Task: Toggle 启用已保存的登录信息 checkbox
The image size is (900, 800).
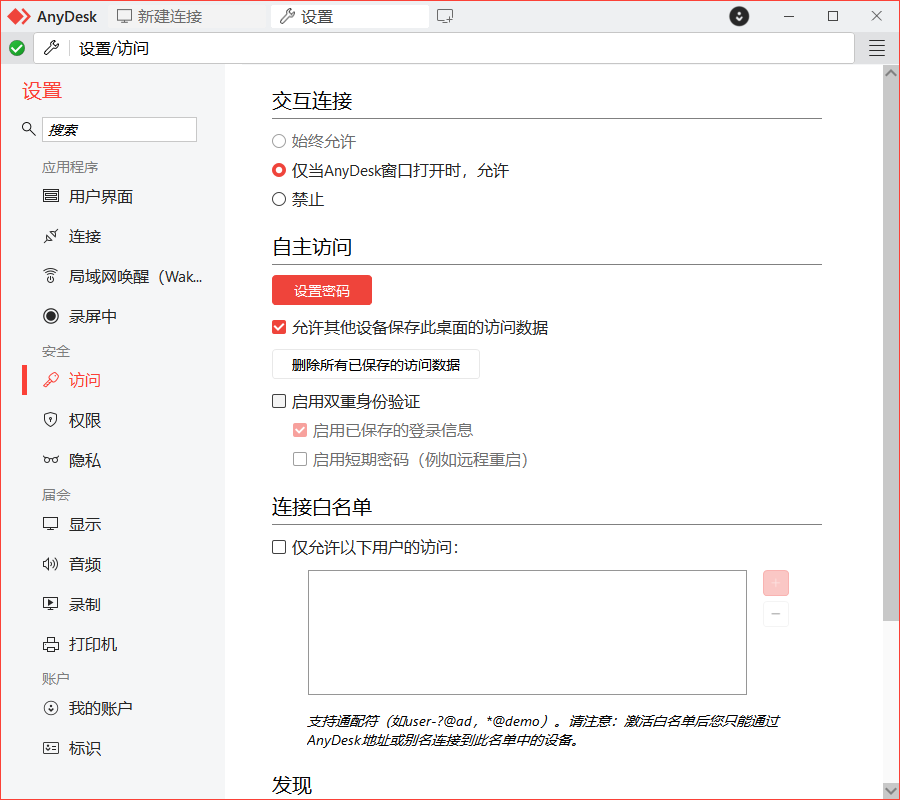Action: (x=300, y=430)
